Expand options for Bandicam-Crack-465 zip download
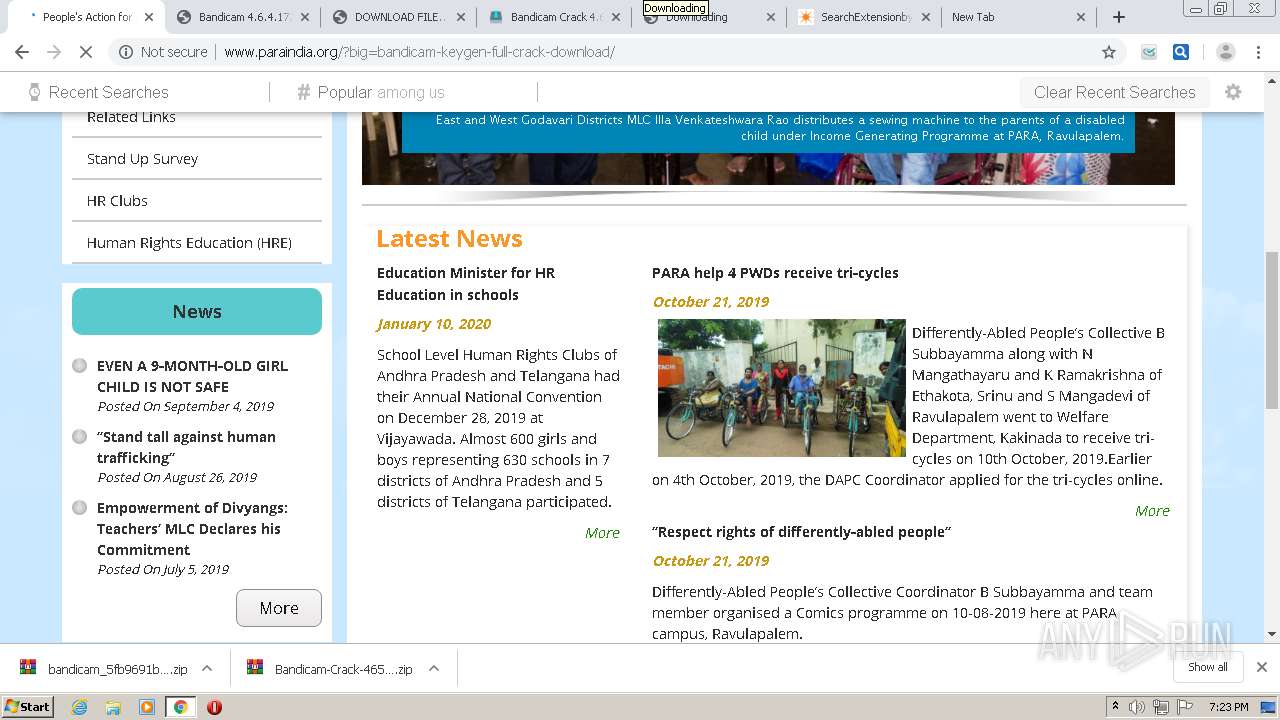 coord(434,669)
